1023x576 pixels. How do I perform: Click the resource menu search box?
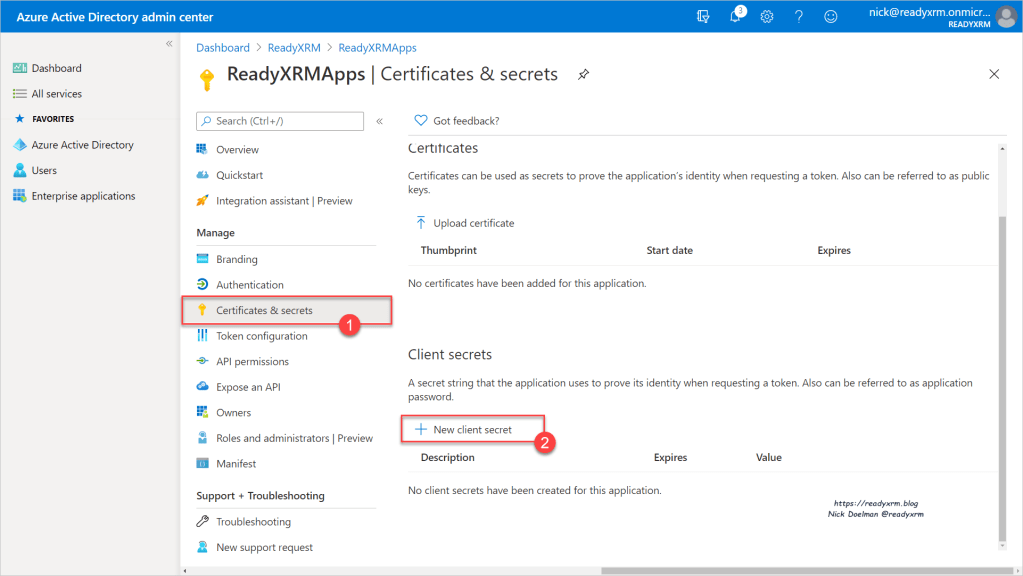pyautogui.click(x=280, y=121)
